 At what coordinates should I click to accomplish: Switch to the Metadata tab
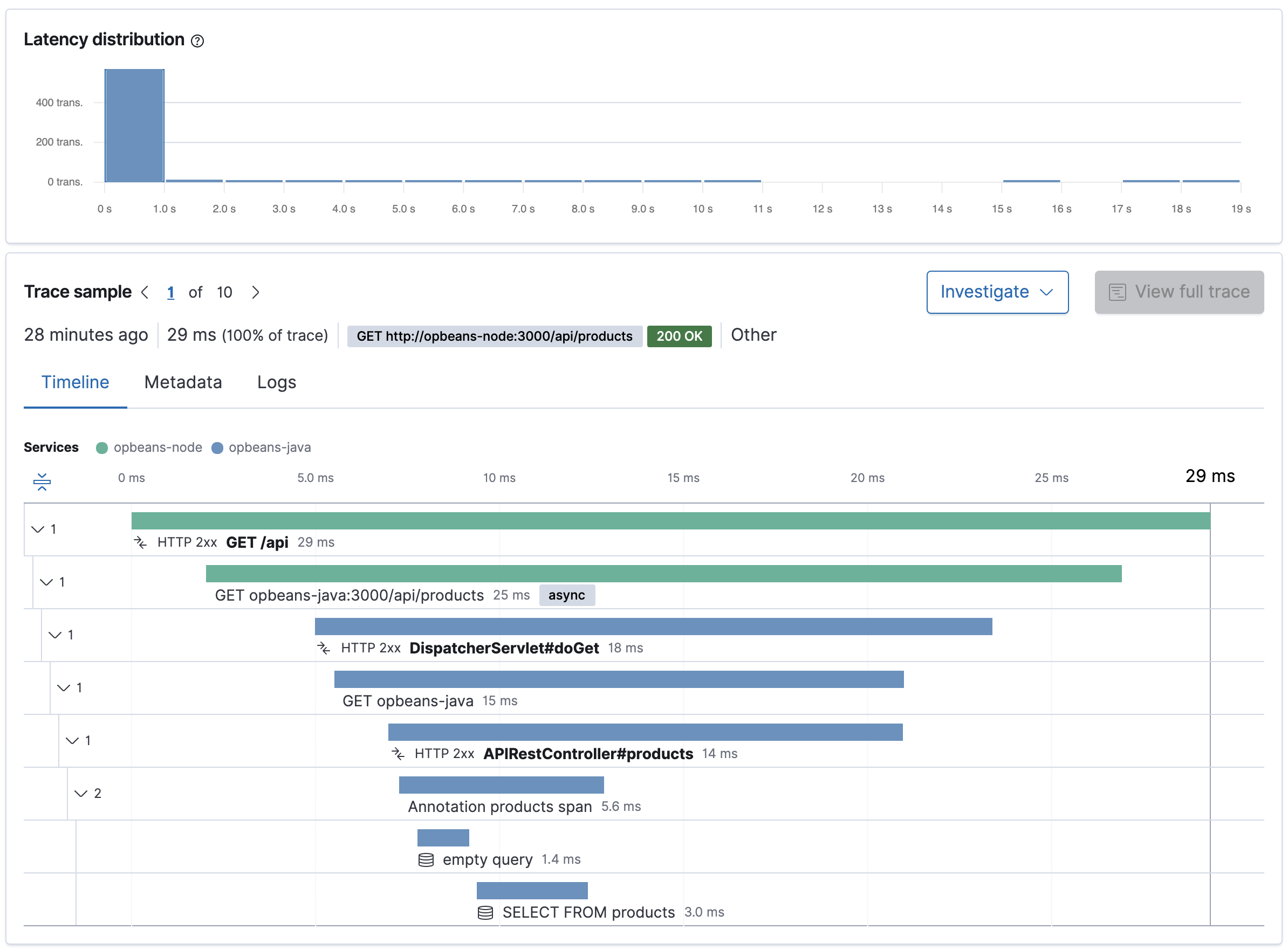coord(183,382)
